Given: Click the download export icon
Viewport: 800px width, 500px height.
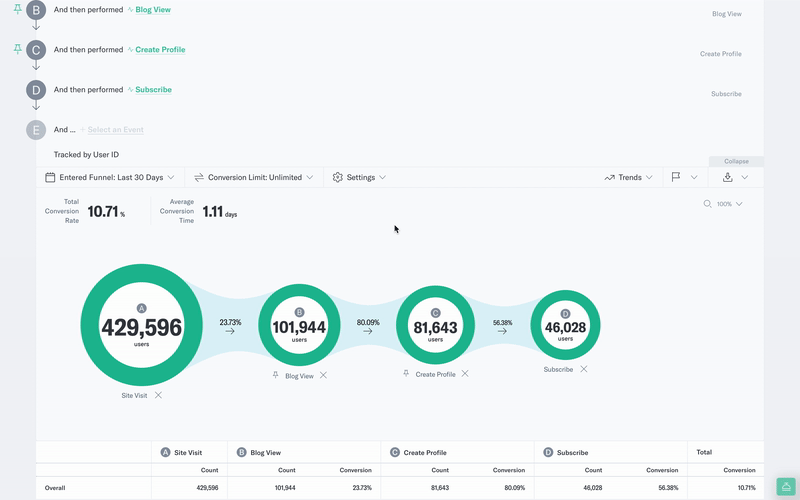Looking at the screenshot, I should 728,177.
